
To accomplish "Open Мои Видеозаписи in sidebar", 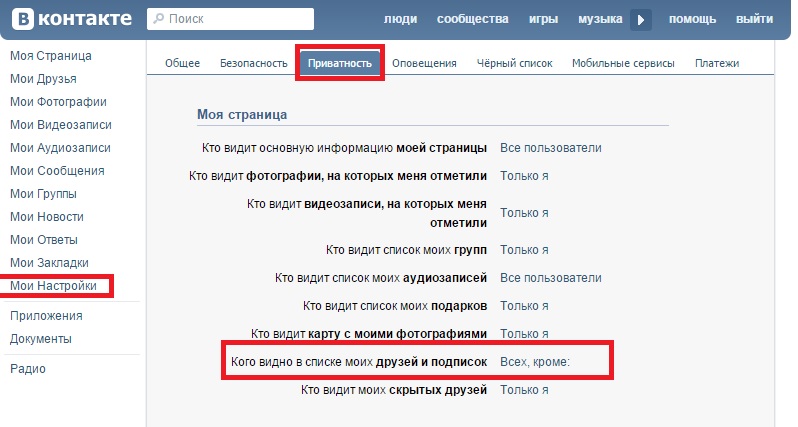I will (61, 125).
